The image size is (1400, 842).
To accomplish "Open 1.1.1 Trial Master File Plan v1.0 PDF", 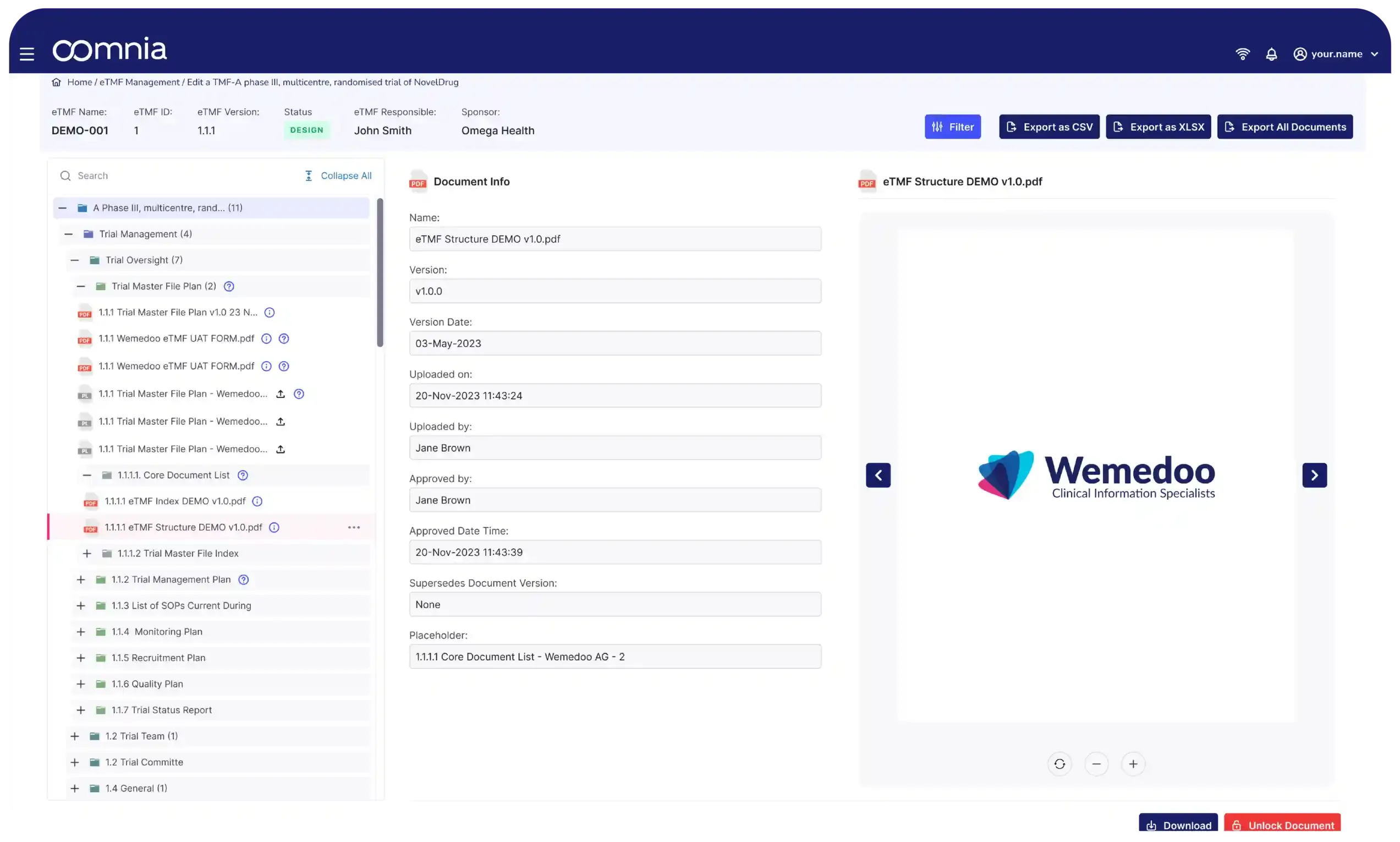I will tap(178, 313).
